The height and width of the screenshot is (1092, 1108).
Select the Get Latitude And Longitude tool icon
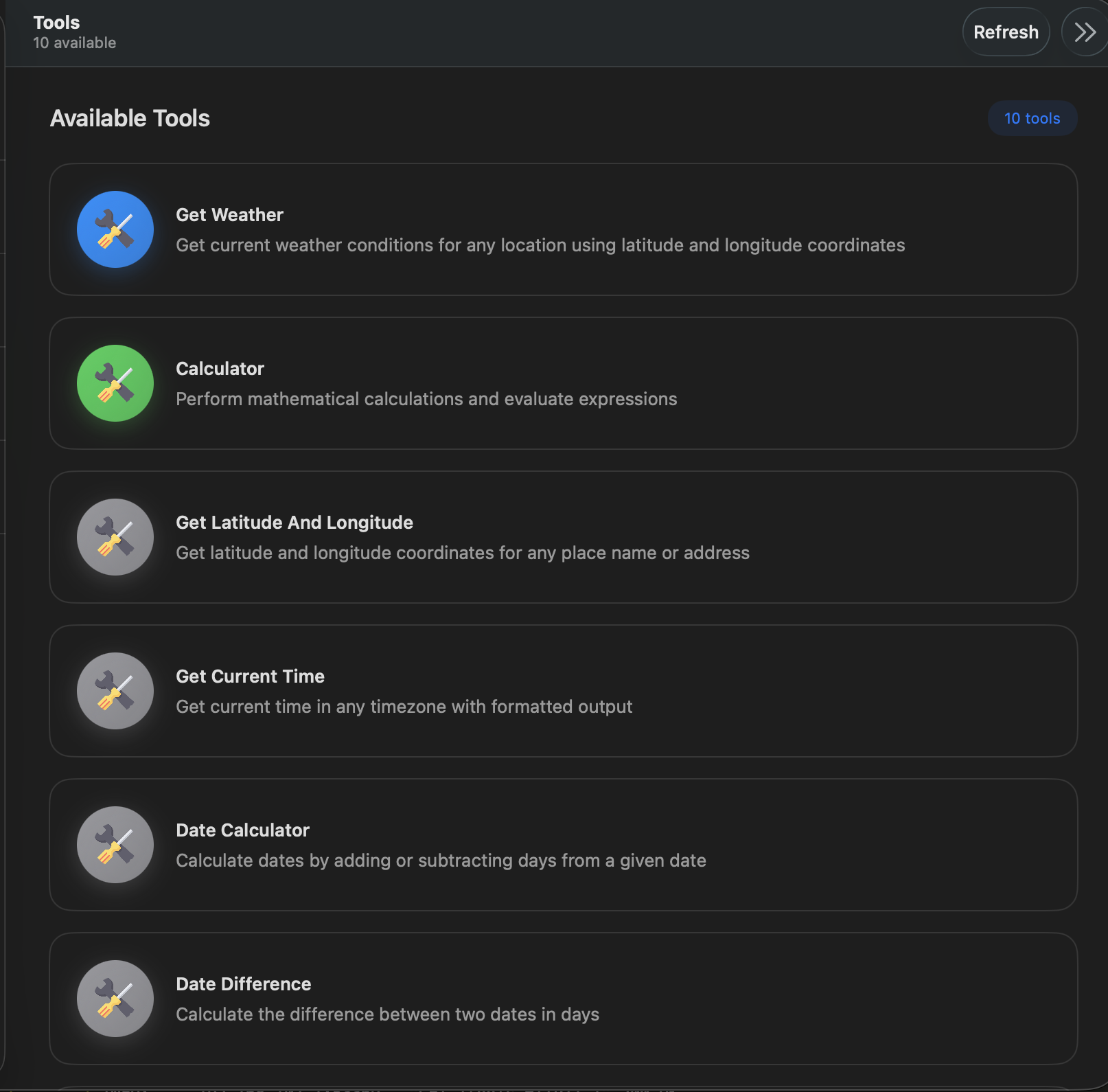[x=115, y=537]
